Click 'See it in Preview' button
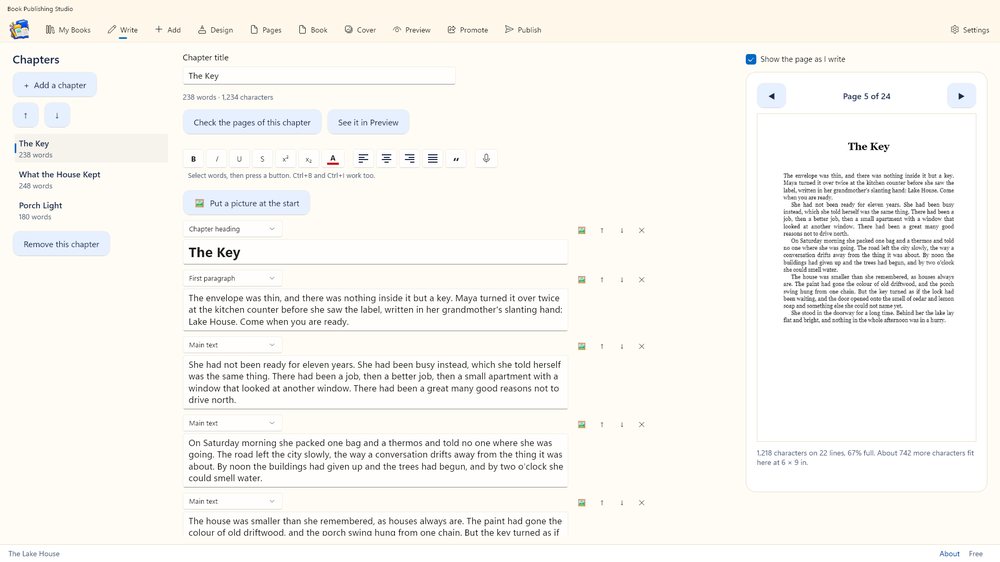1000x562 pixels. (x=368, y=122)
